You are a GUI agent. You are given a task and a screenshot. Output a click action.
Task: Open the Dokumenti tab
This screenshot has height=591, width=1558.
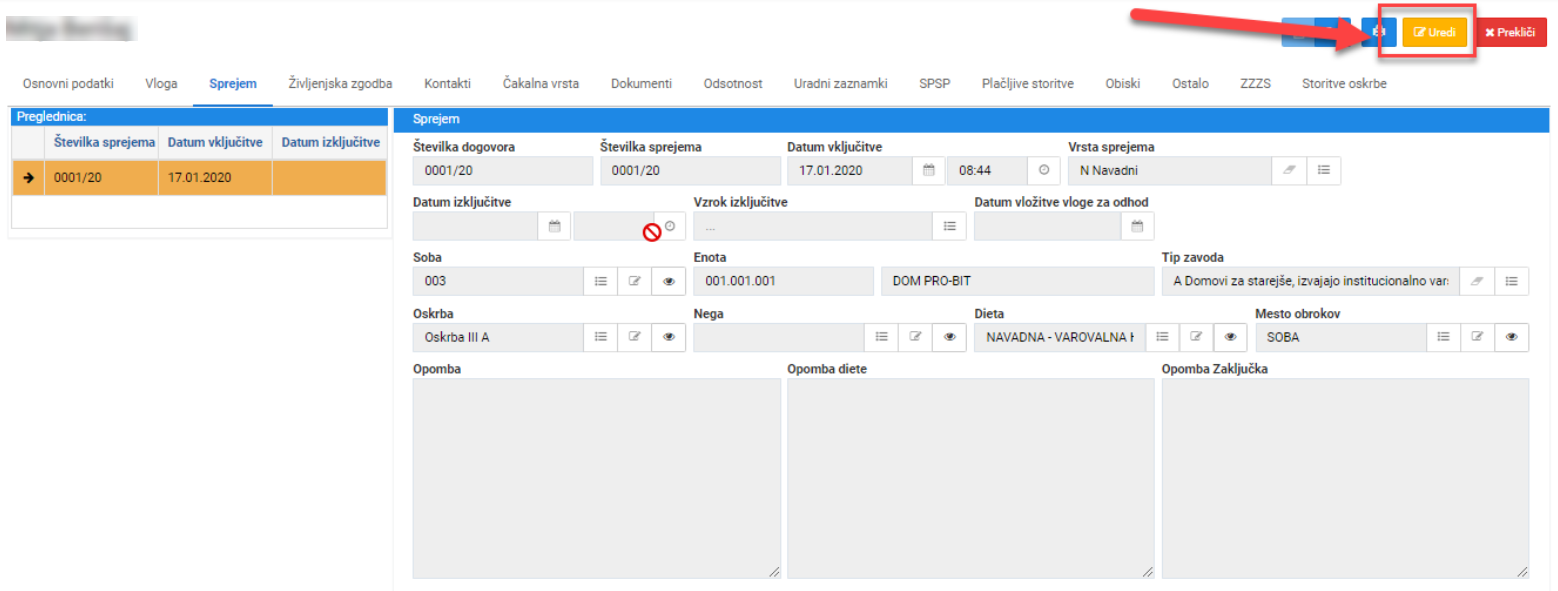[x=641, y=84]
